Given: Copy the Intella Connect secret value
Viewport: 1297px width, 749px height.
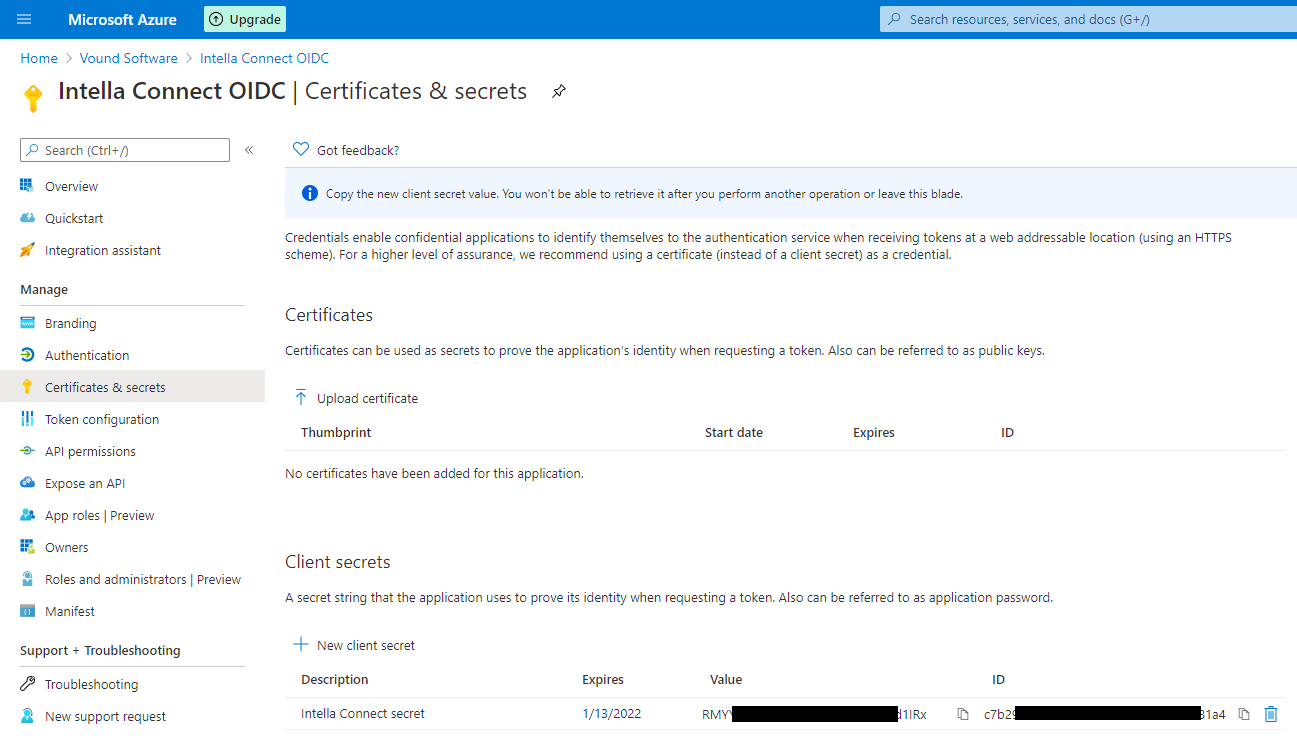Looking at the screenshot, I should pyautogui.click(x=962, y=713).
